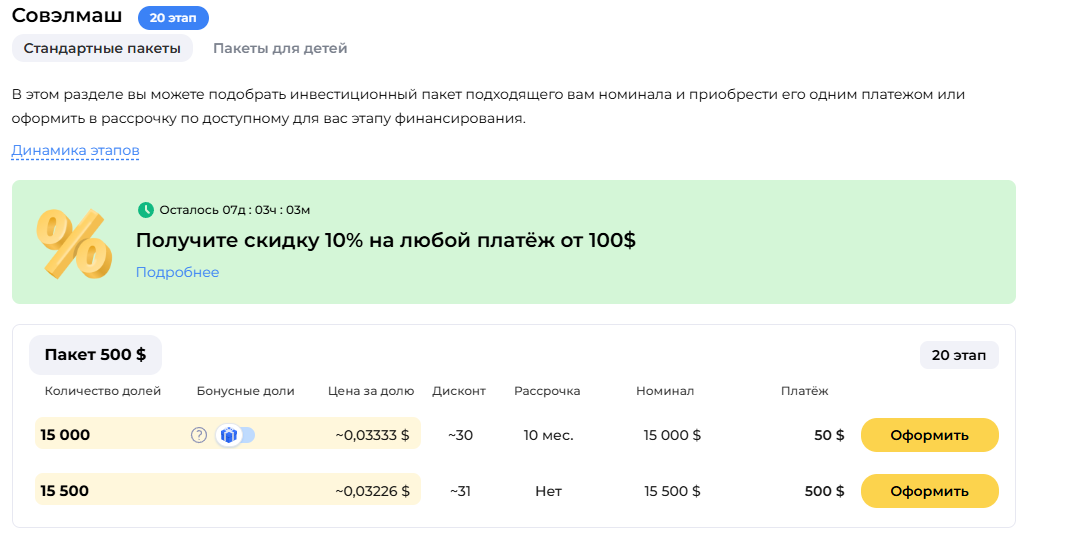Image resolution: width=1085 pixels, height=535 pixels.
Task: Click Оформить for the 500 $ payment
Action: [x=929, y=491]
